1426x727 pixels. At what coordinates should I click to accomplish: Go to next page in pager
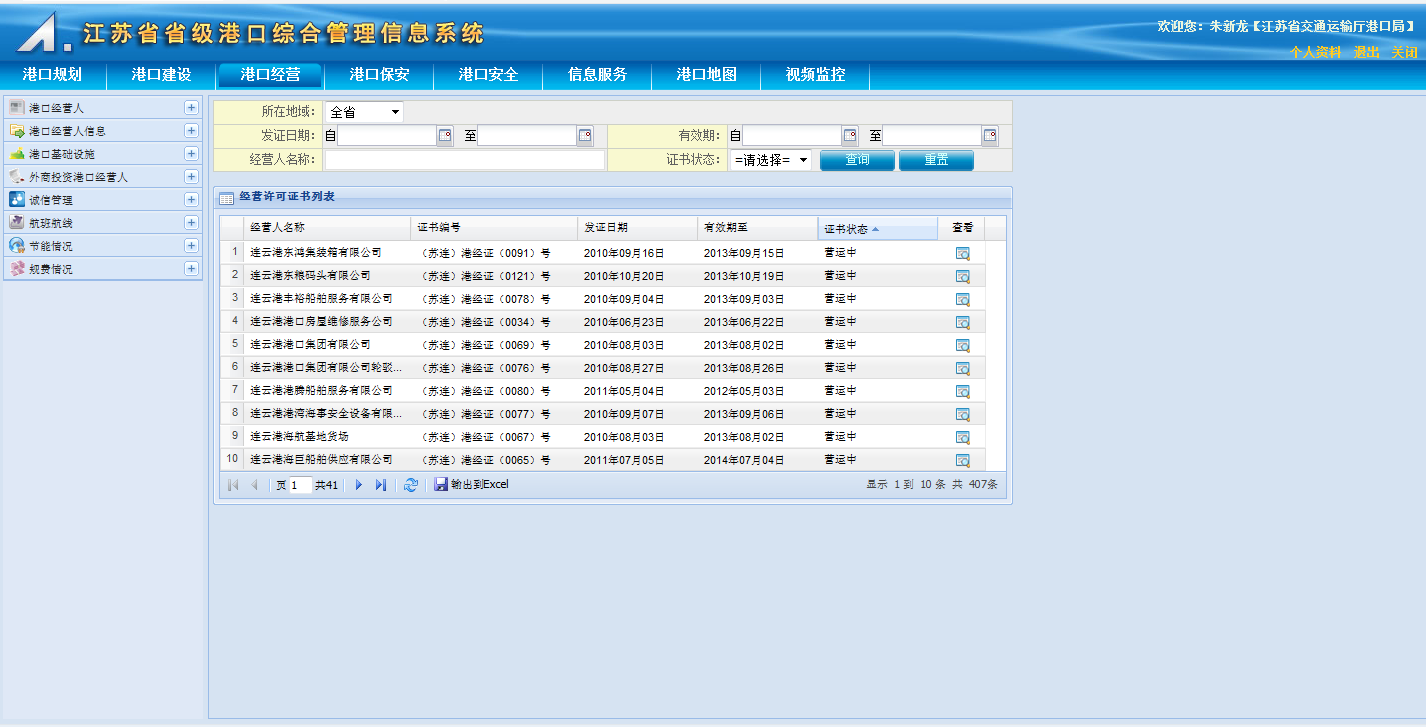click(359, 485)
